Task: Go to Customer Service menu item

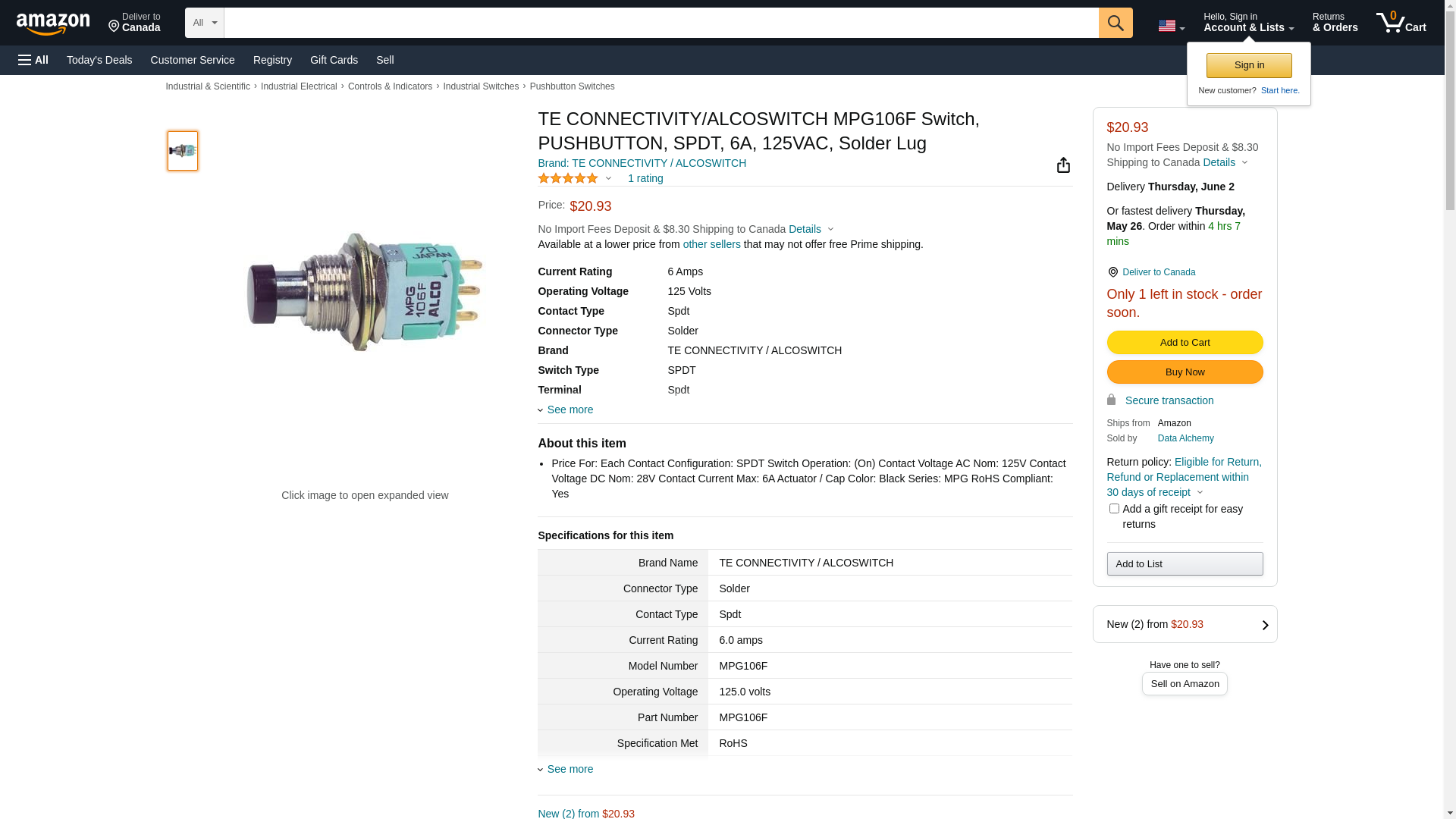Action: tap(193, 60)
